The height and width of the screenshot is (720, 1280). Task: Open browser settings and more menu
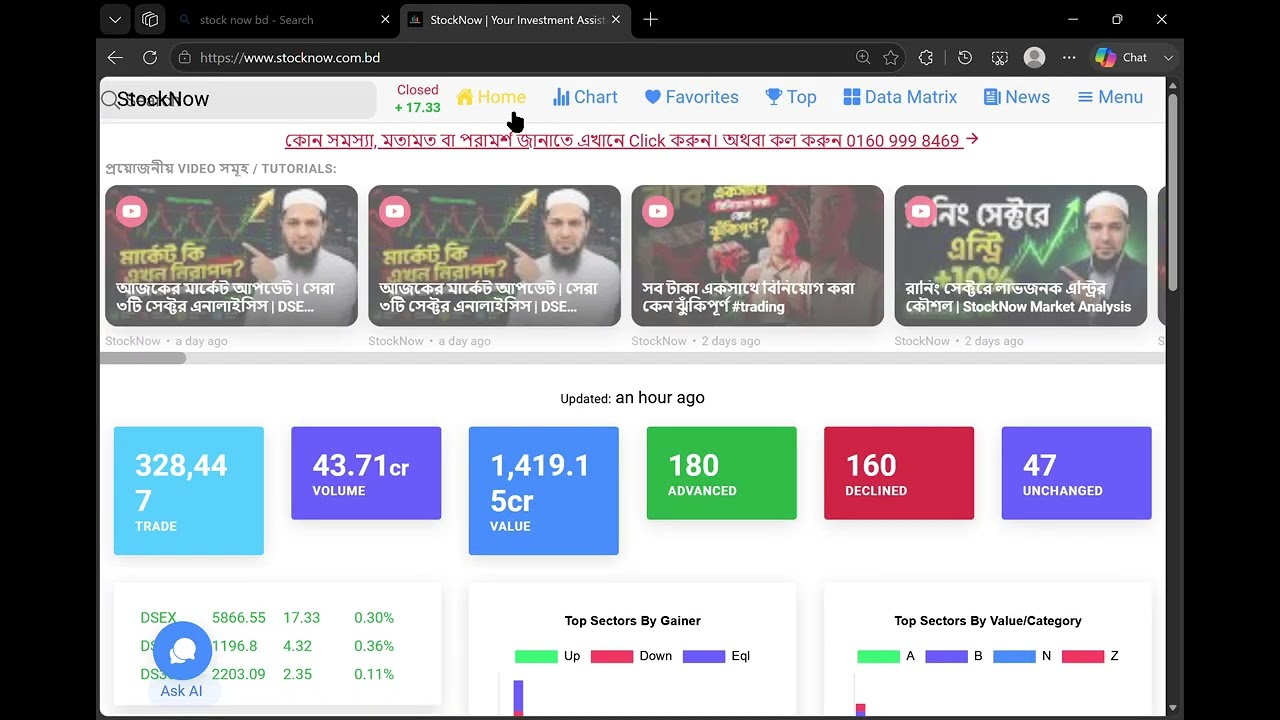pos(1069,58)
